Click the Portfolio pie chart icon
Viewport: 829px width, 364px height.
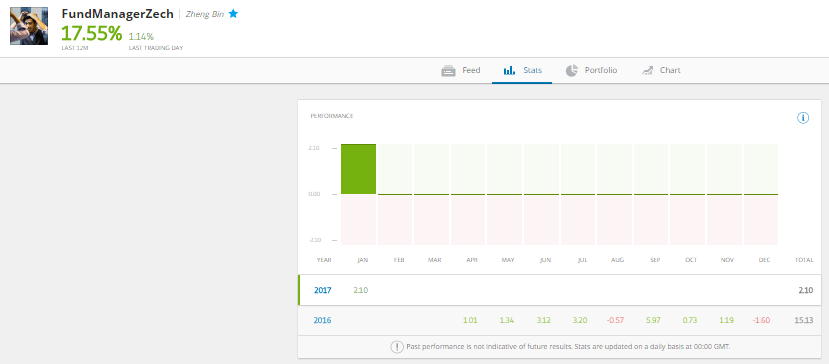tap(572, 70)
